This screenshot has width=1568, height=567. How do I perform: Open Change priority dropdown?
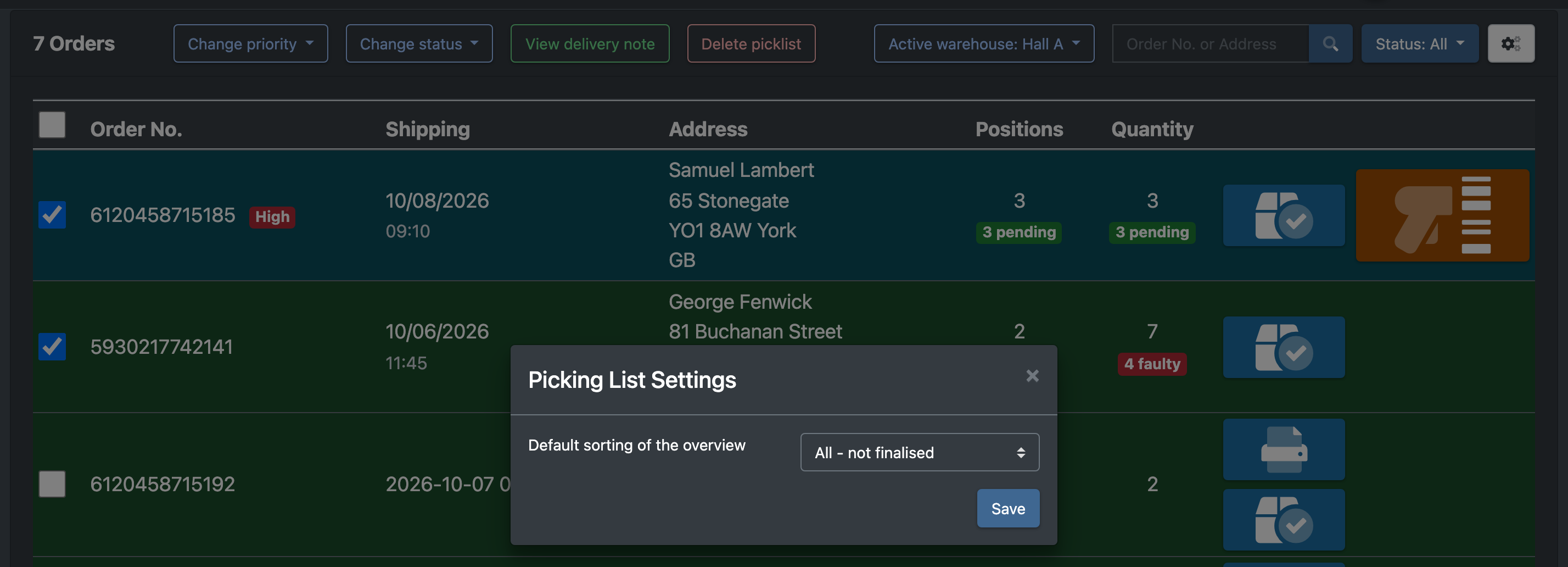[251, 44]
